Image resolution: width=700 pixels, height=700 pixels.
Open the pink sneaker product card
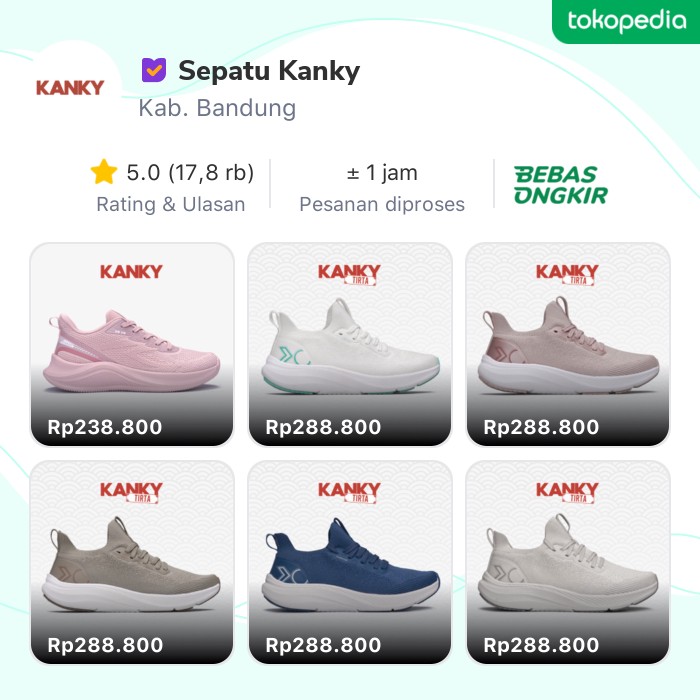click(132, 344)
